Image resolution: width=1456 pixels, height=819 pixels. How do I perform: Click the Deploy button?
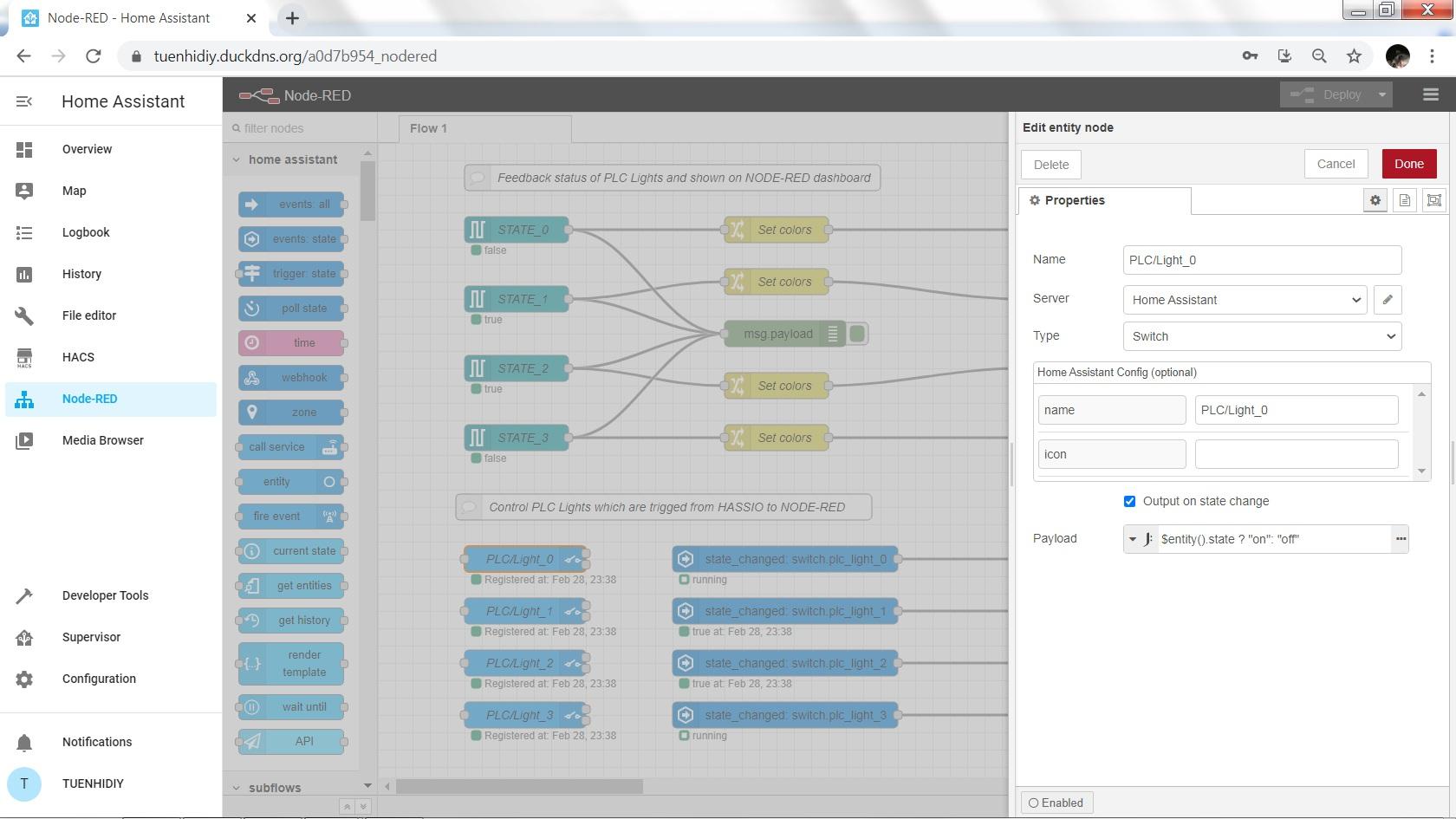click(1327, 94)
